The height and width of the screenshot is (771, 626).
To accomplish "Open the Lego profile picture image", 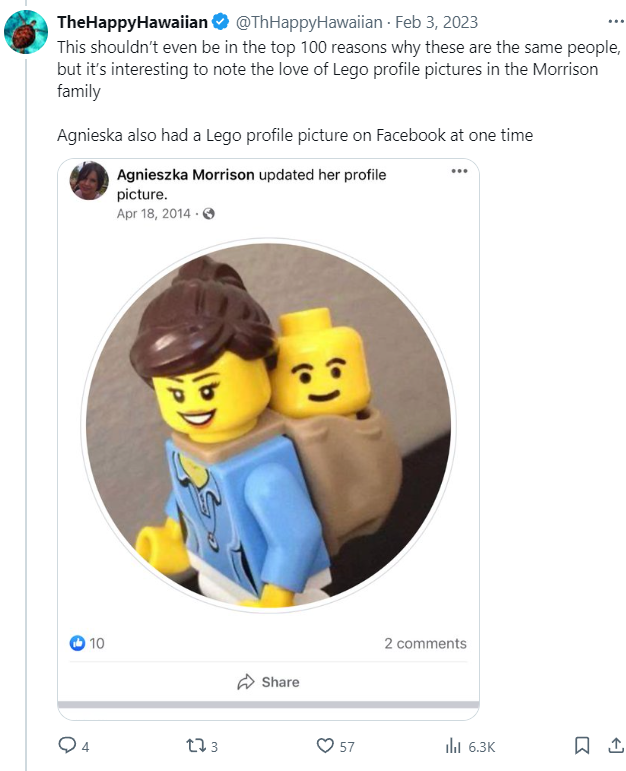I will tap(268, 427).
